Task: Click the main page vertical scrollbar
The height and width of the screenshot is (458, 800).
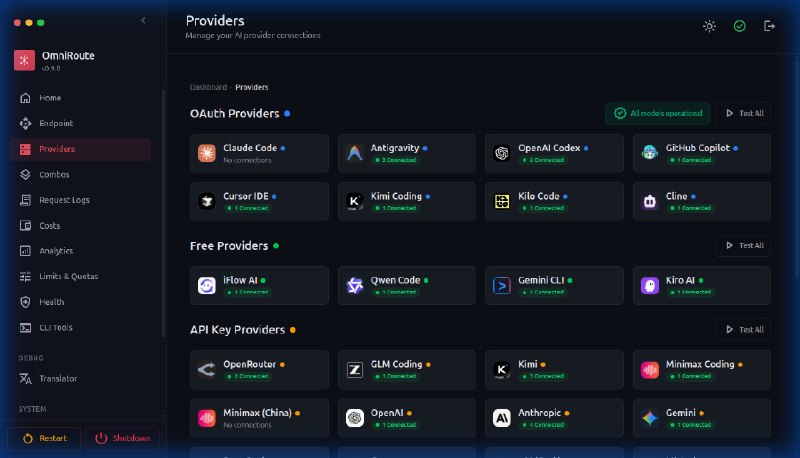Action: click(797, 168)
